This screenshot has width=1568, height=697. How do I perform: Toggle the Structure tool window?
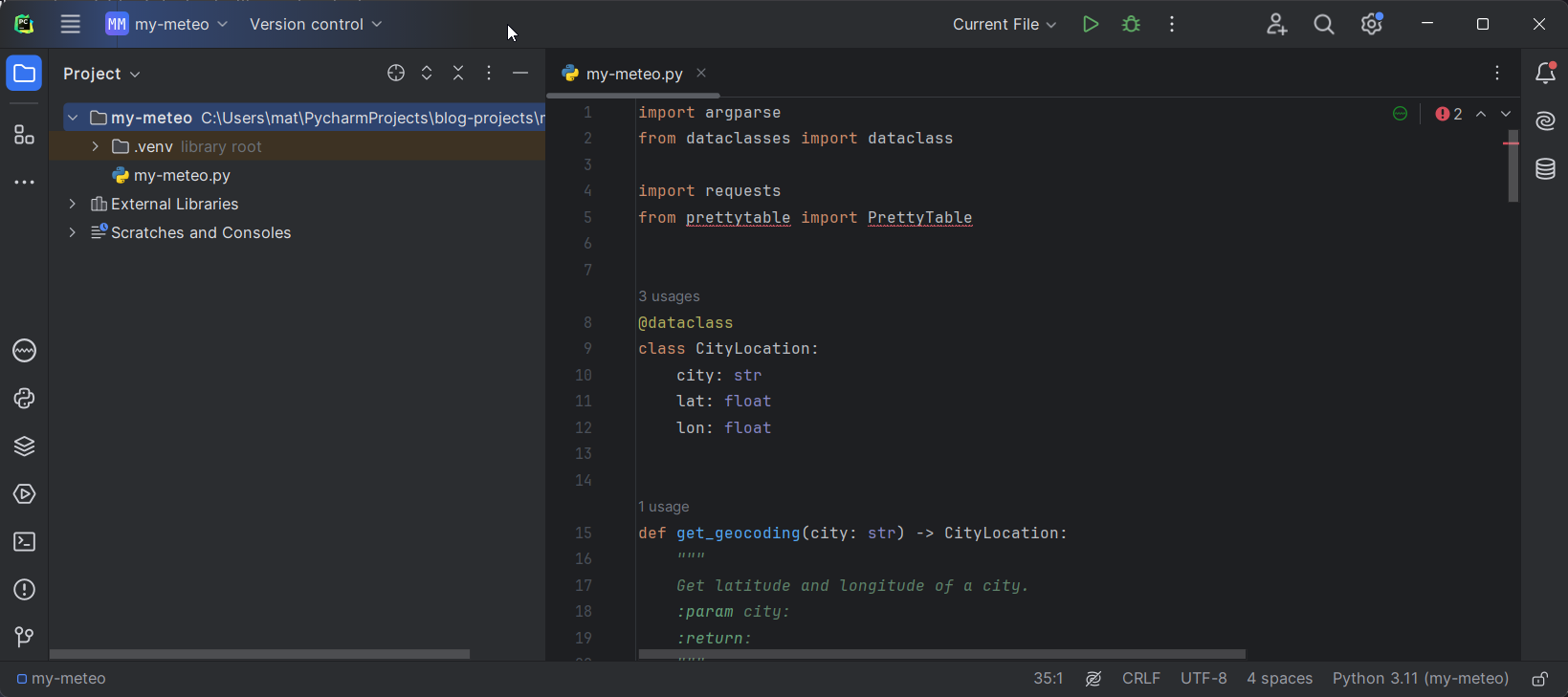tap(24, 135)
